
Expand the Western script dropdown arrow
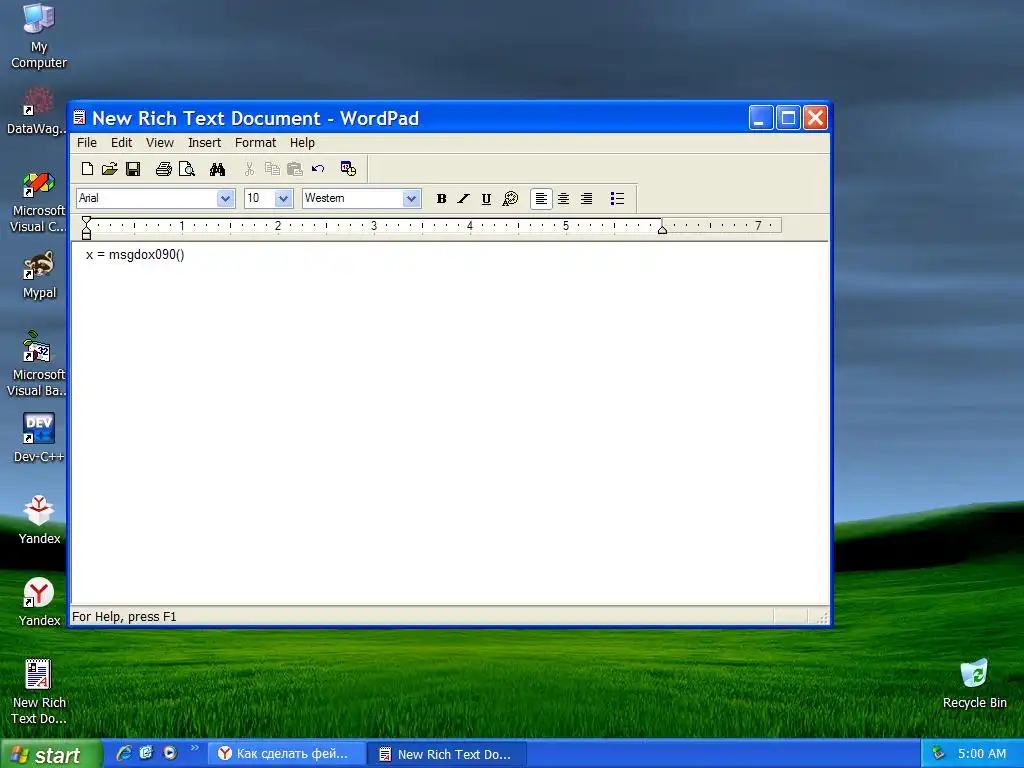(411, 199)
